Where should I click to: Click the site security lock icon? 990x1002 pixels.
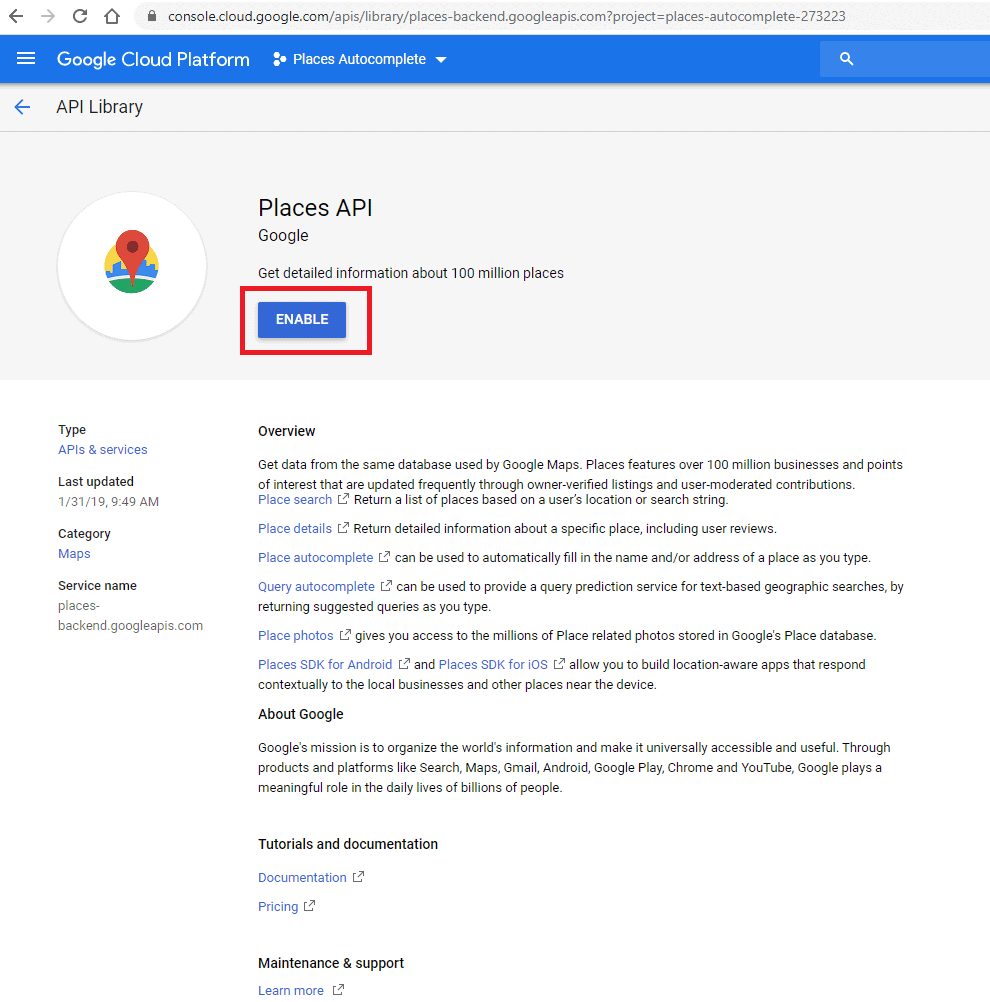click(x=151, y=17)
